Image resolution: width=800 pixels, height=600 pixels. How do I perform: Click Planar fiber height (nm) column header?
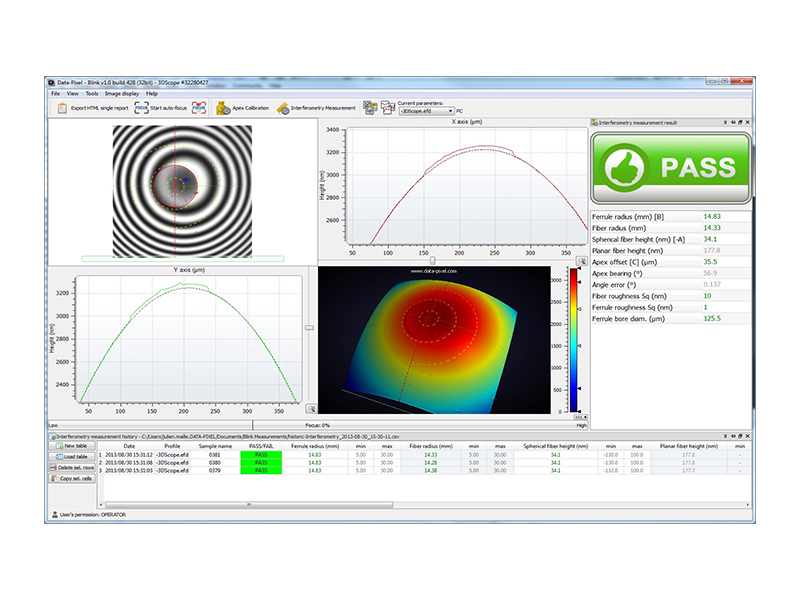688,446
